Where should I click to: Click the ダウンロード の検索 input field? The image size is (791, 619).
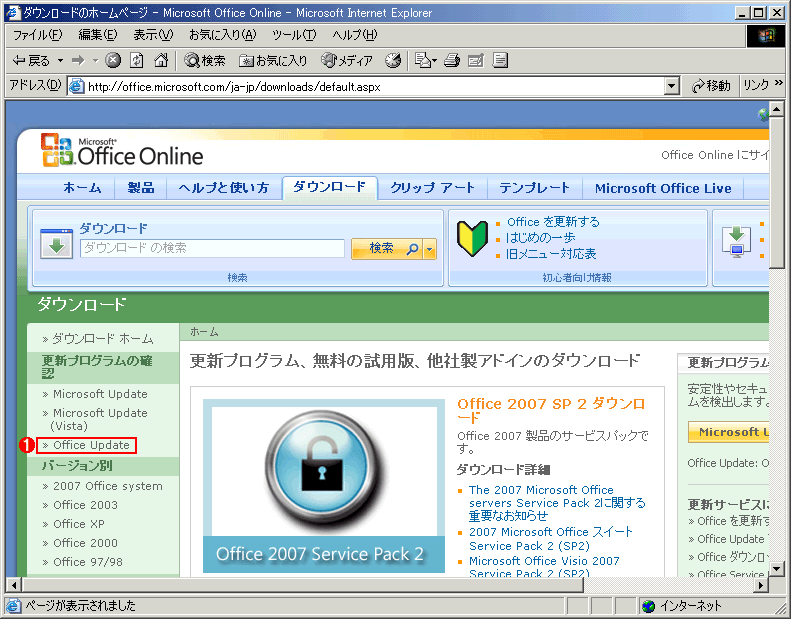pyautogui.click(x=212, y=248)
